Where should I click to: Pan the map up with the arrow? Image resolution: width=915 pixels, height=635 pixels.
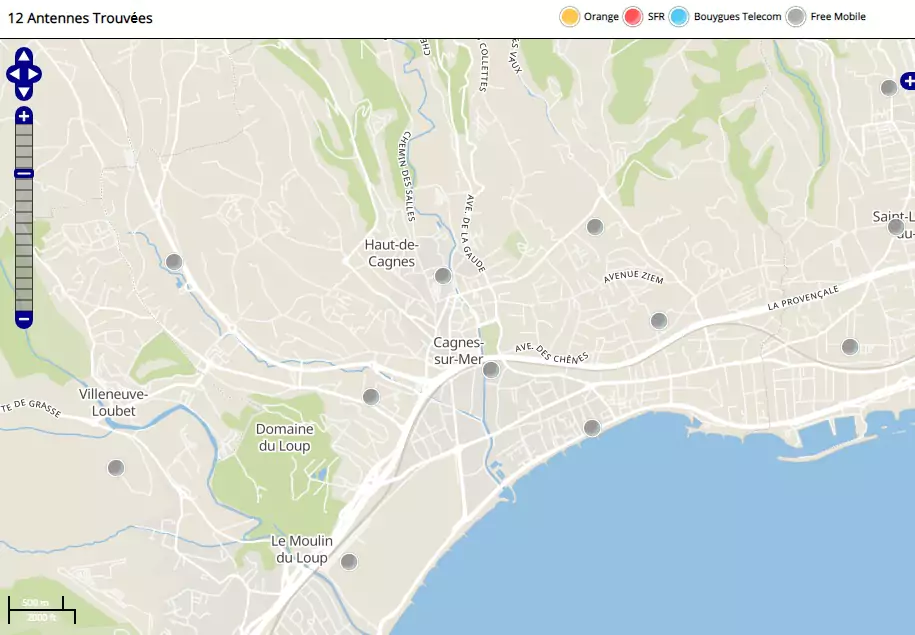(x=24, y=56)
